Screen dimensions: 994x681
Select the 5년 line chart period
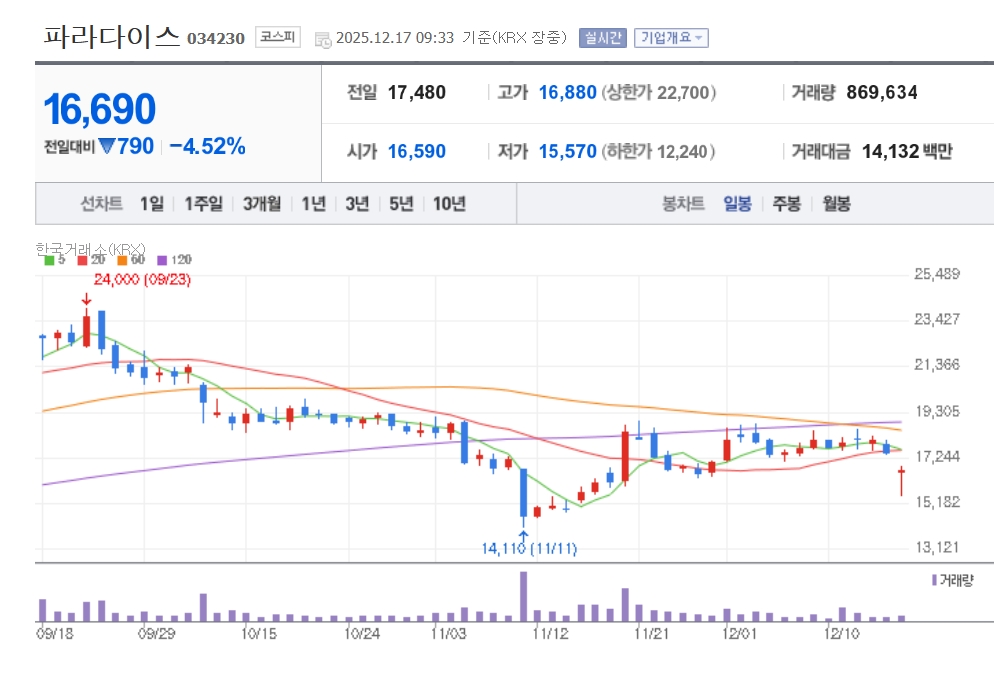401,204
